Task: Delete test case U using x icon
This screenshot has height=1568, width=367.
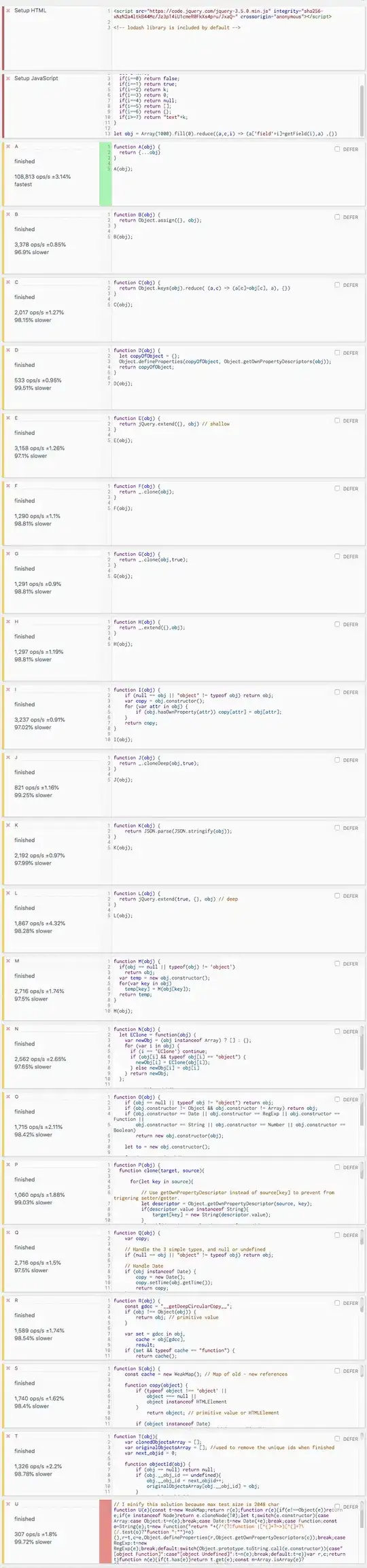Action: click(x=8, y=1504)
